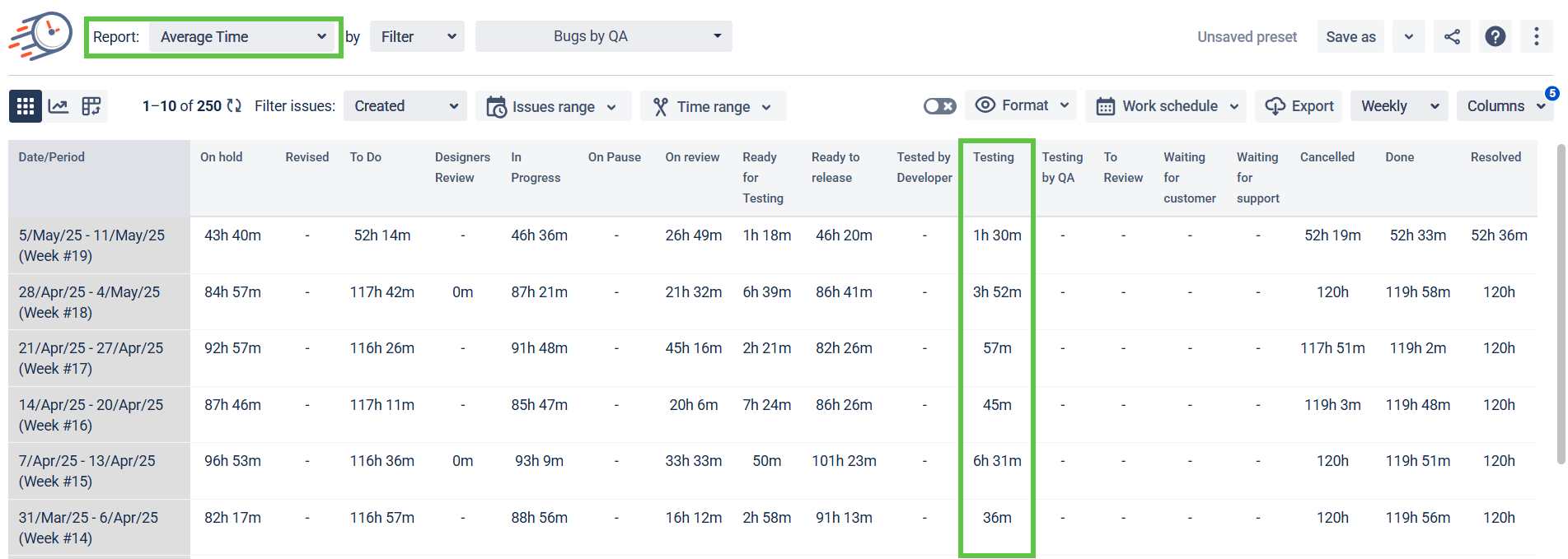Expand the Time range dropdown

pos(714,106)
